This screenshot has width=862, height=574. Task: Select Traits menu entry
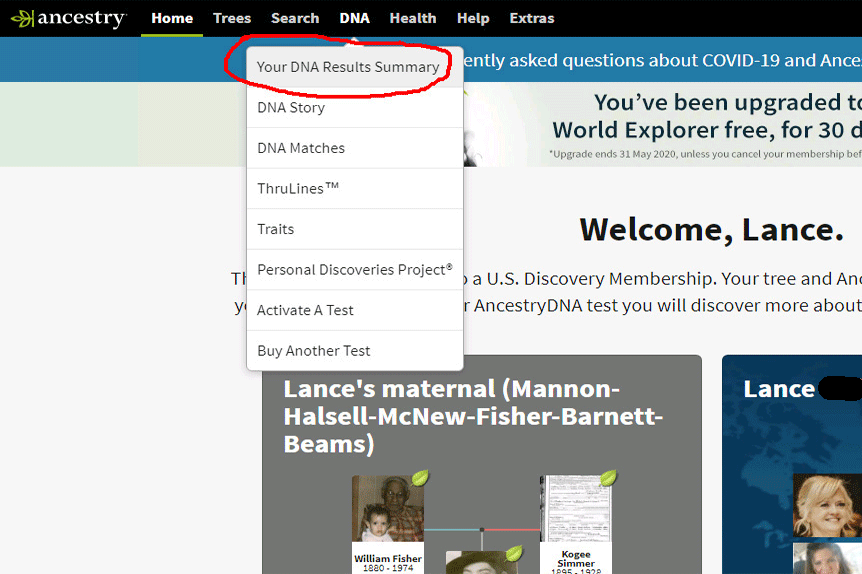pos(355,229)
